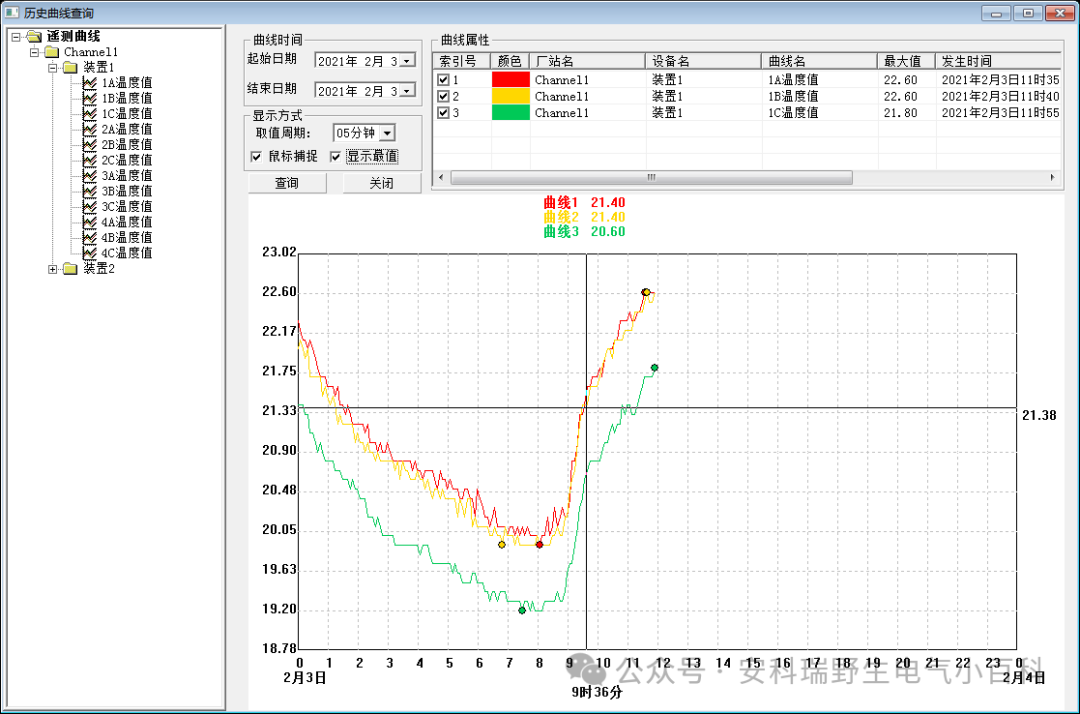
Task: Click the red color swatch for curve 1
Action: (x=510, y=79)
